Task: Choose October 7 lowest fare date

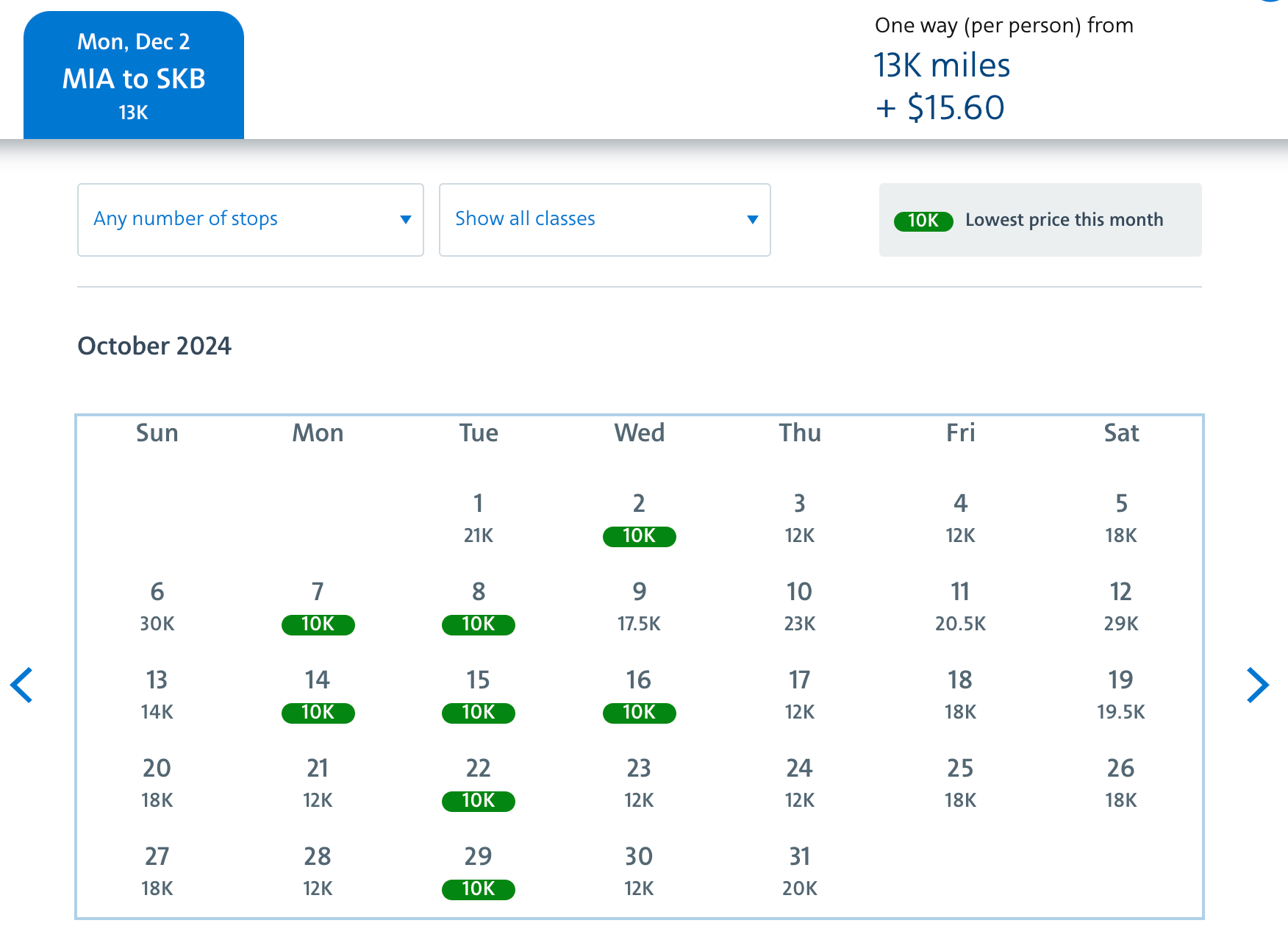Action: pyautogui.click(x=318, y=608)
